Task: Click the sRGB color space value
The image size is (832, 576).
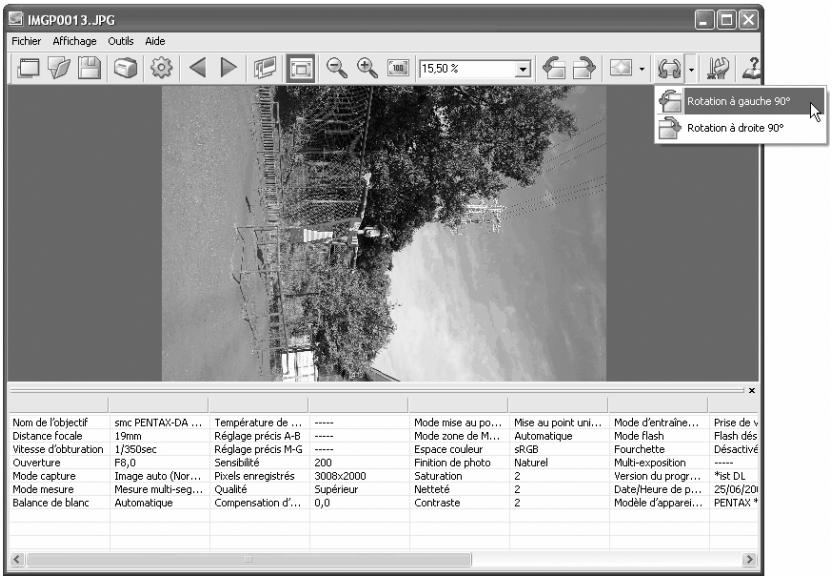Action: [x=526, y=449]
